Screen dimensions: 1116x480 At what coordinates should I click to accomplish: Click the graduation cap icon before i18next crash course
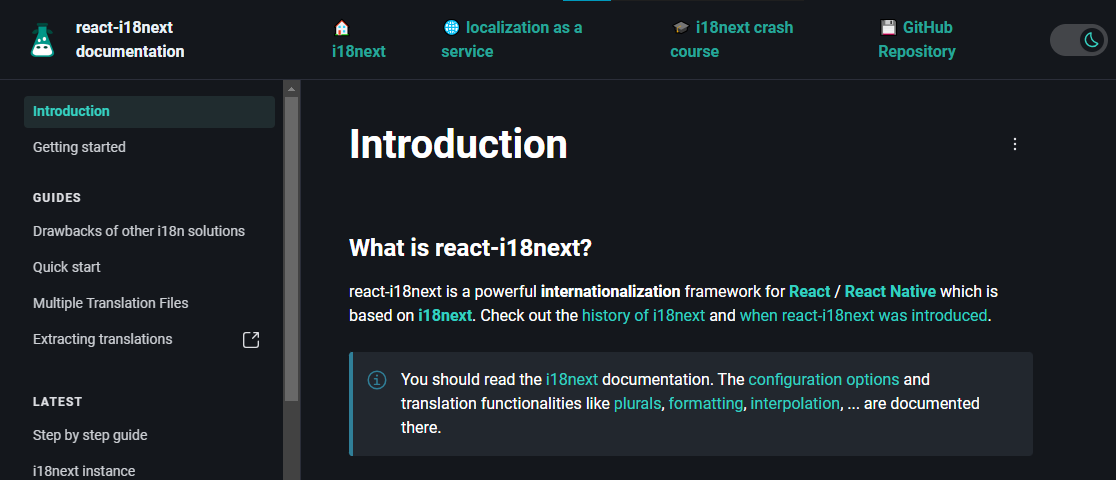click(680, 28)
